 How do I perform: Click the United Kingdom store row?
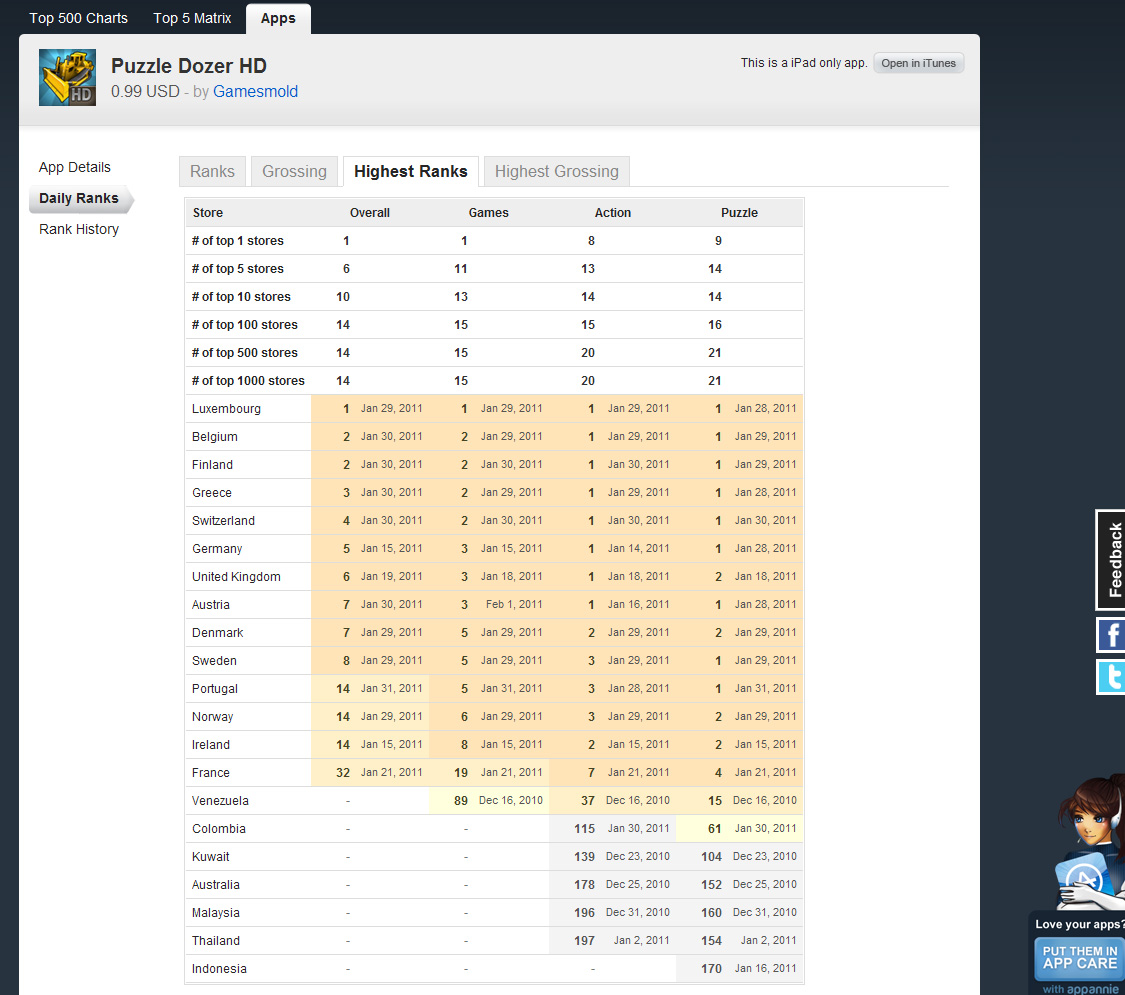click(x=494, y=577)
